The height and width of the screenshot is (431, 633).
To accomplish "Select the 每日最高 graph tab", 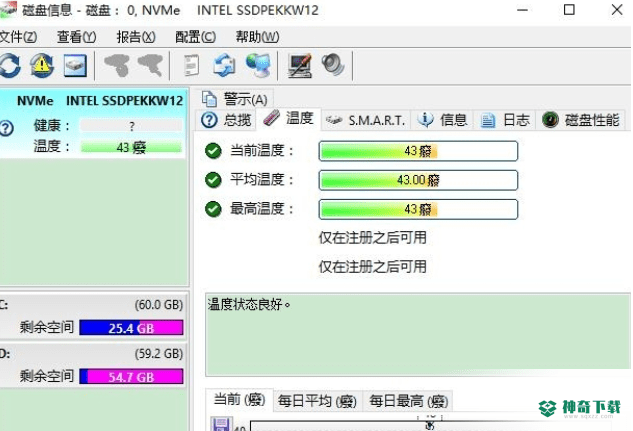I will 409,401.
